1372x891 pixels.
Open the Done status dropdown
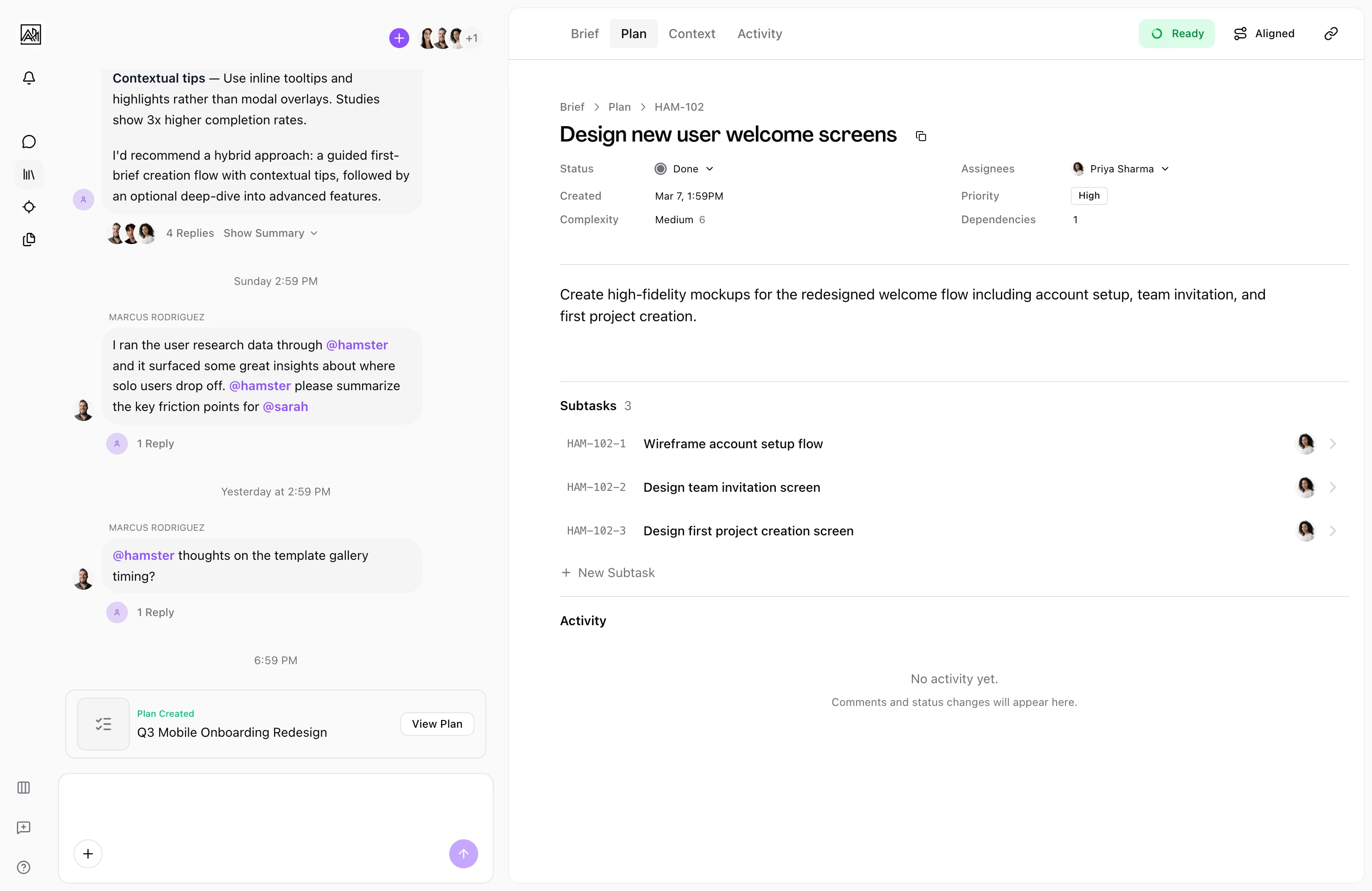(x=684, y=169)
